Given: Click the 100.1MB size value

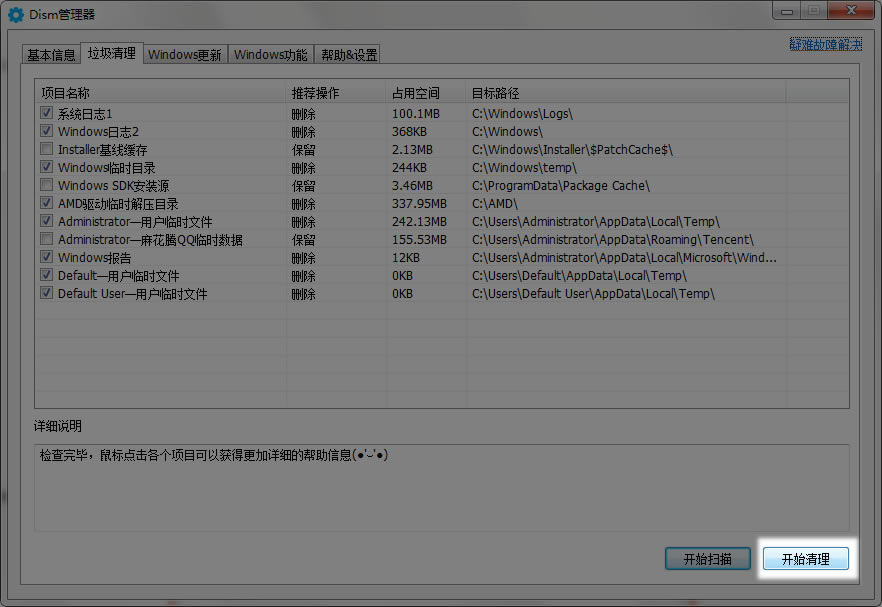Looking at the screenshot, I should [x=416, y=114].
